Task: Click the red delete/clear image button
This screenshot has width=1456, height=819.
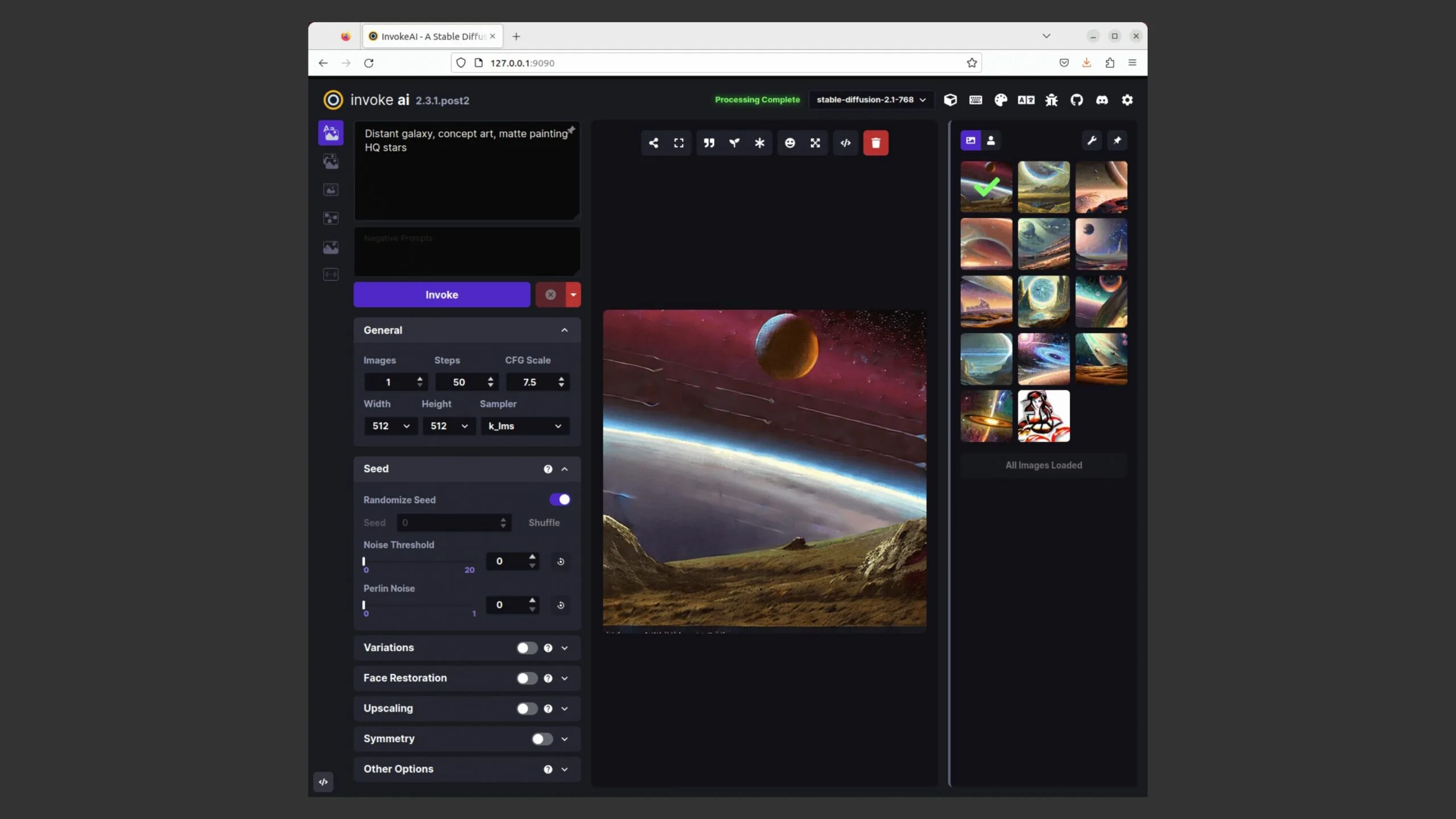Action: coord(875,142)
